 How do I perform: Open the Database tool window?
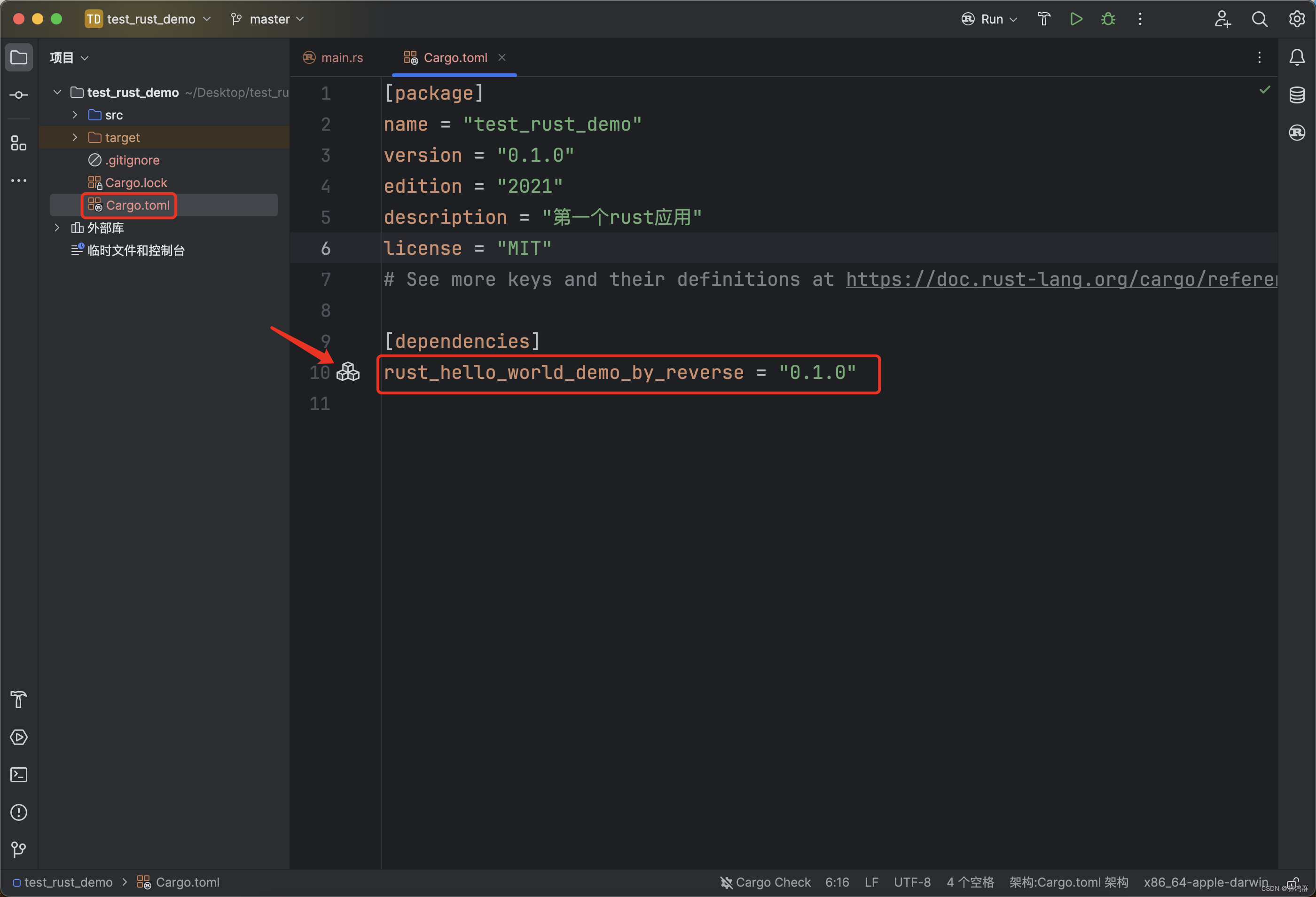[1297, 95]
